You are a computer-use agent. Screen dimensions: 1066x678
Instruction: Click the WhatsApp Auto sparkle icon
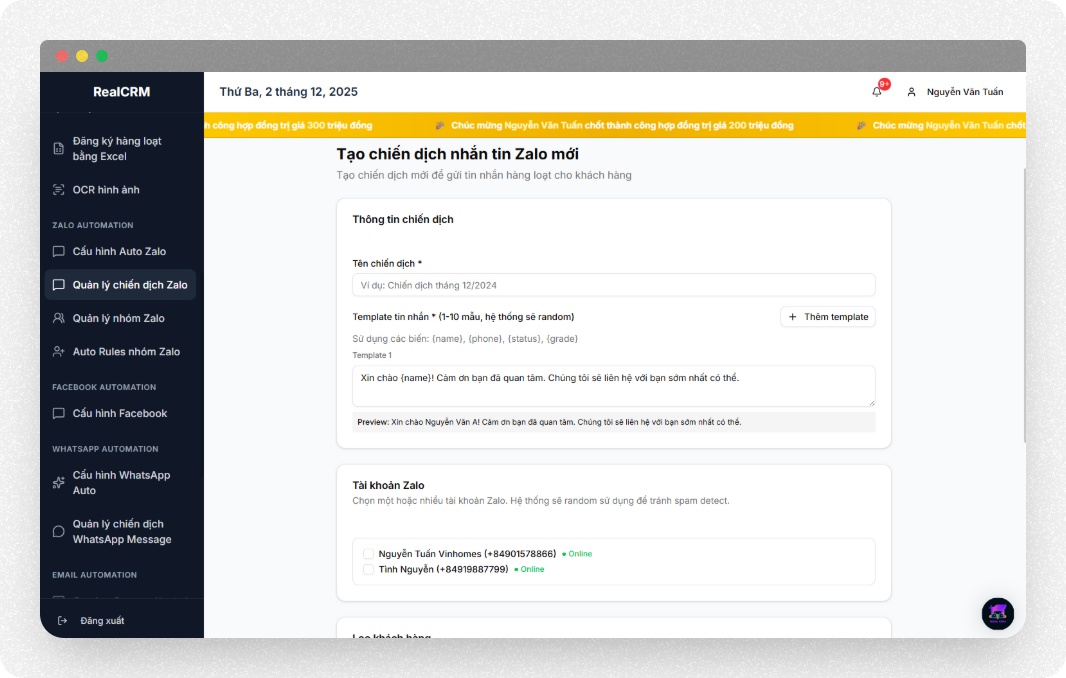point(59,483)
